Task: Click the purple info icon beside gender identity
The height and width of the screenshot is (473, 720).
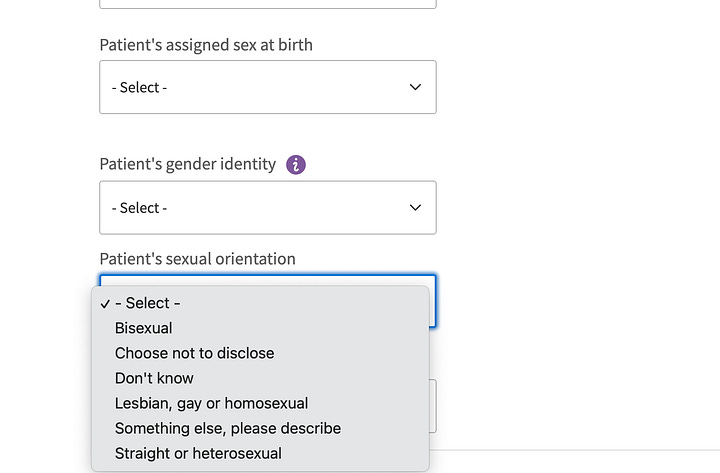Action: (x=296, y=164)
